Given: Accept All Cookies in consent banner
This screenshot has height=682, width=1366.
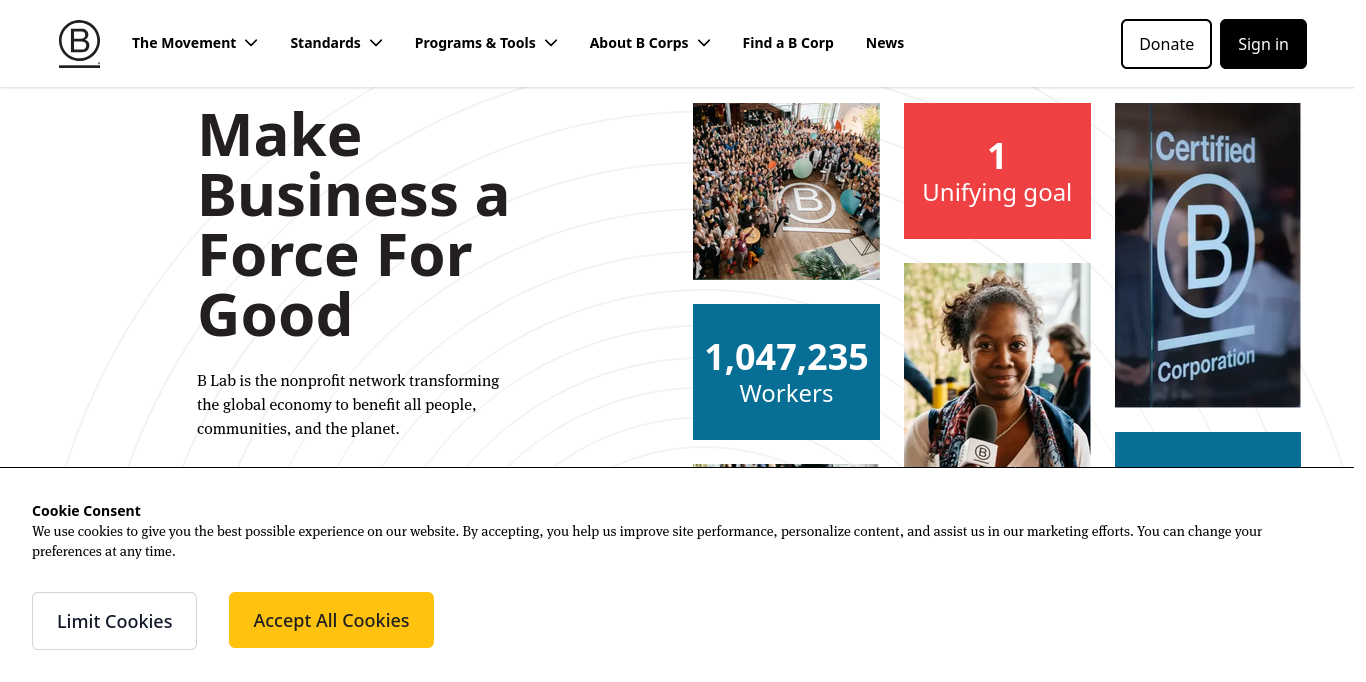Looking at the screenshot, I should 331,620.
